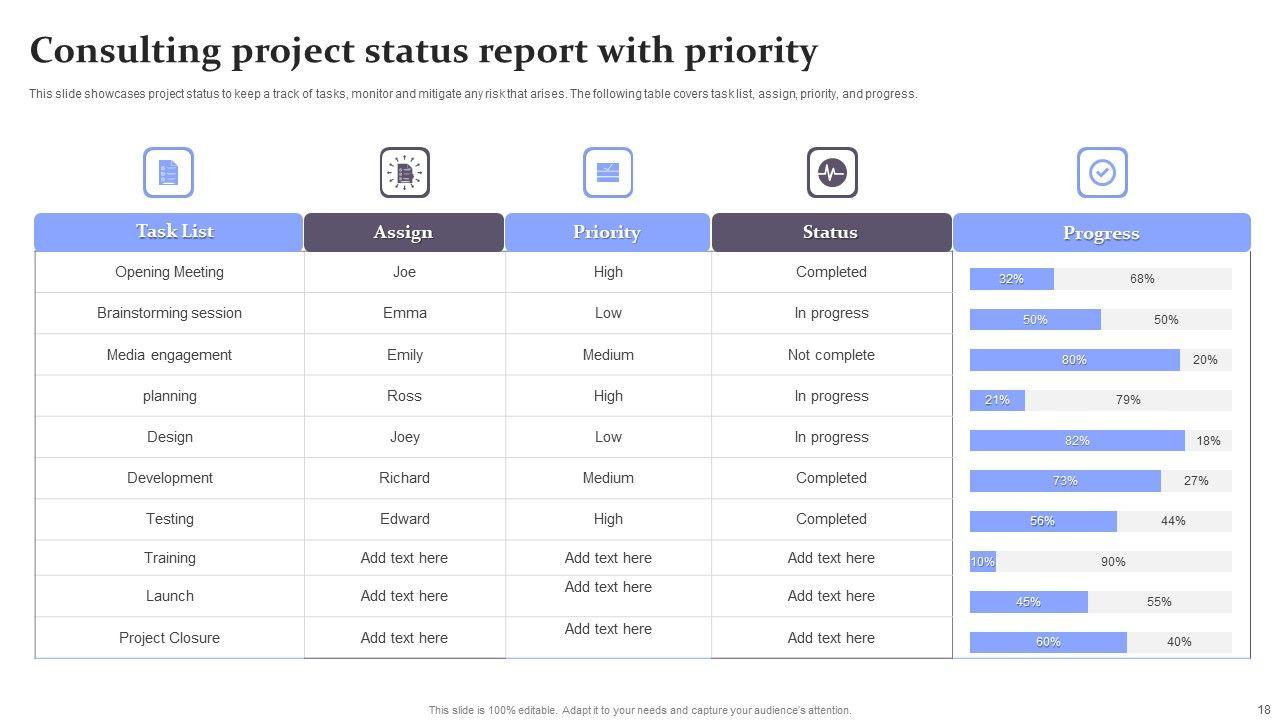1280x720 pixels.
Task: Click the Add text here cell in Launch's Status column
Action: tap(831, 596)
